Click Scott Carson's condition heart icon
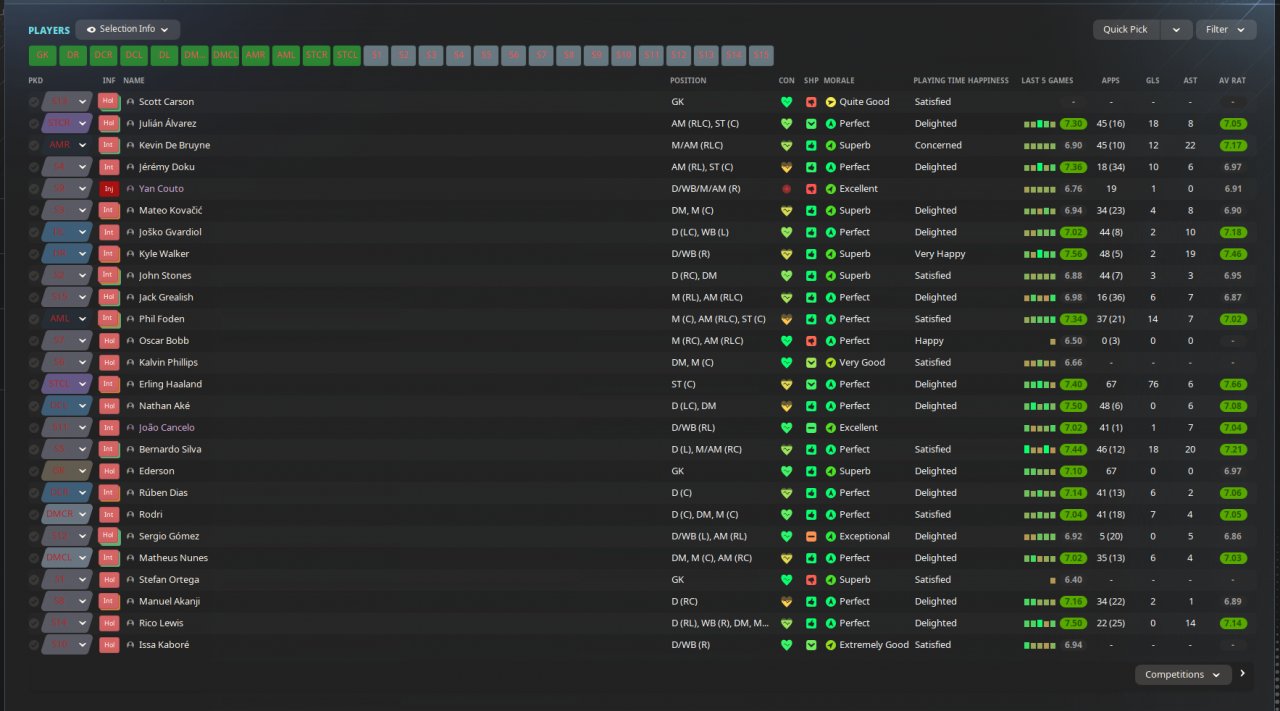The width and height of the screenshot is (1280, 711). point(786,102)
